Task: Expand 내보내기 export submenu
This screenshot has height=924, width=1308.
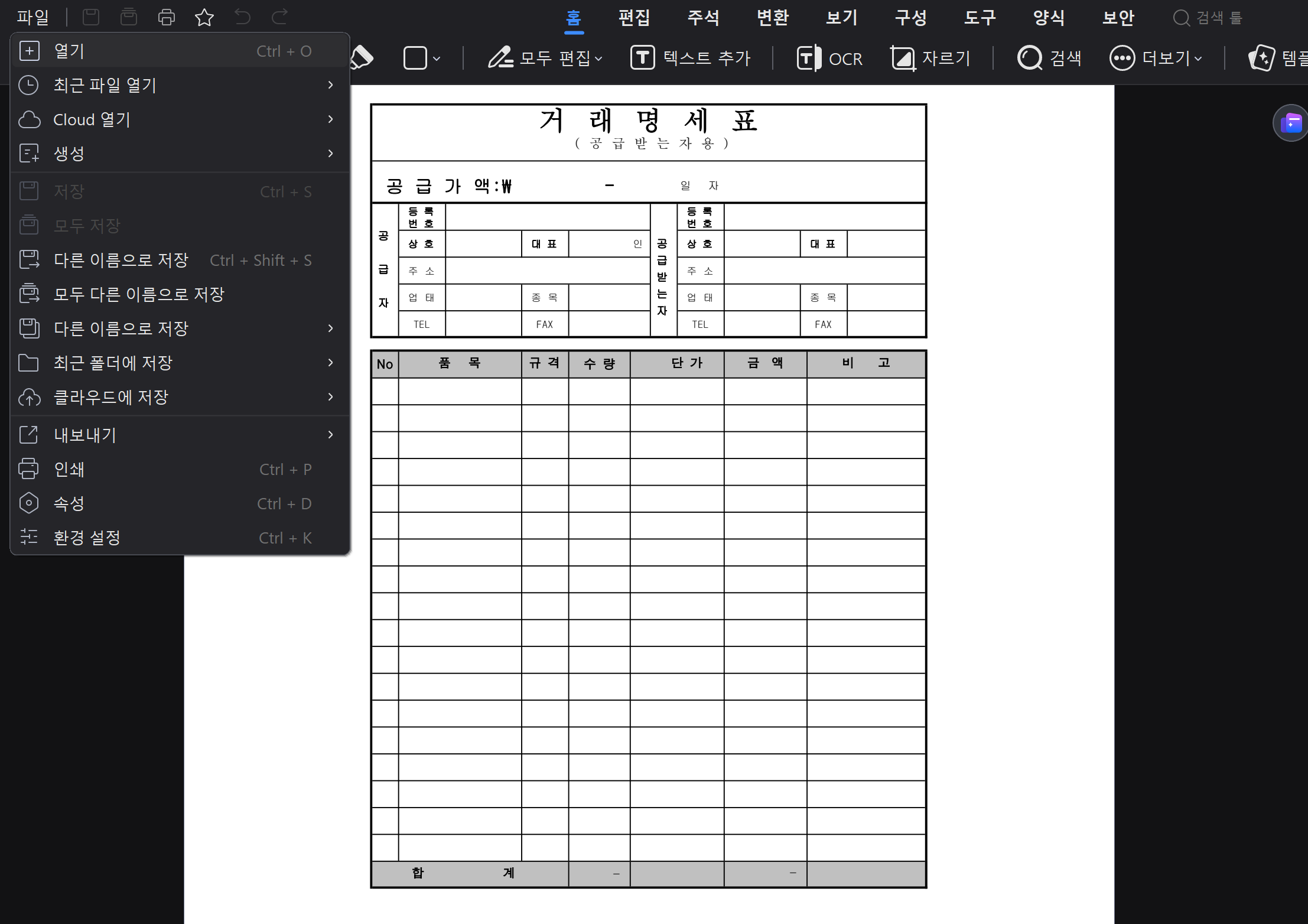Action: [180, 435]
